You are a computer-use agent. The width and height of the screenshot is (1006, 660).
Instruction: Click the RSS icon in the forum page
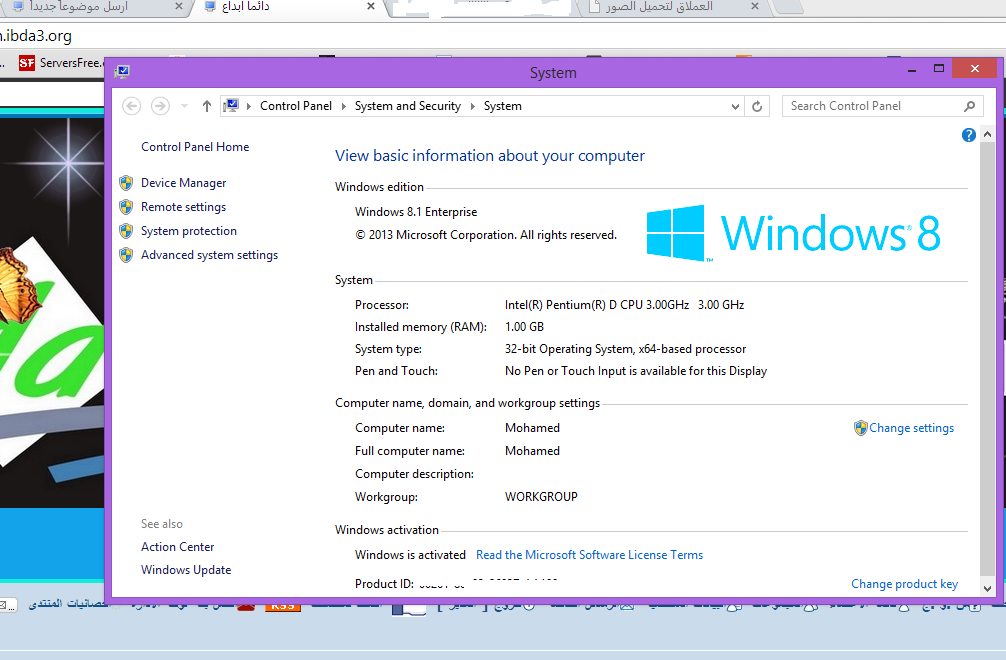[x=283, y=606]
